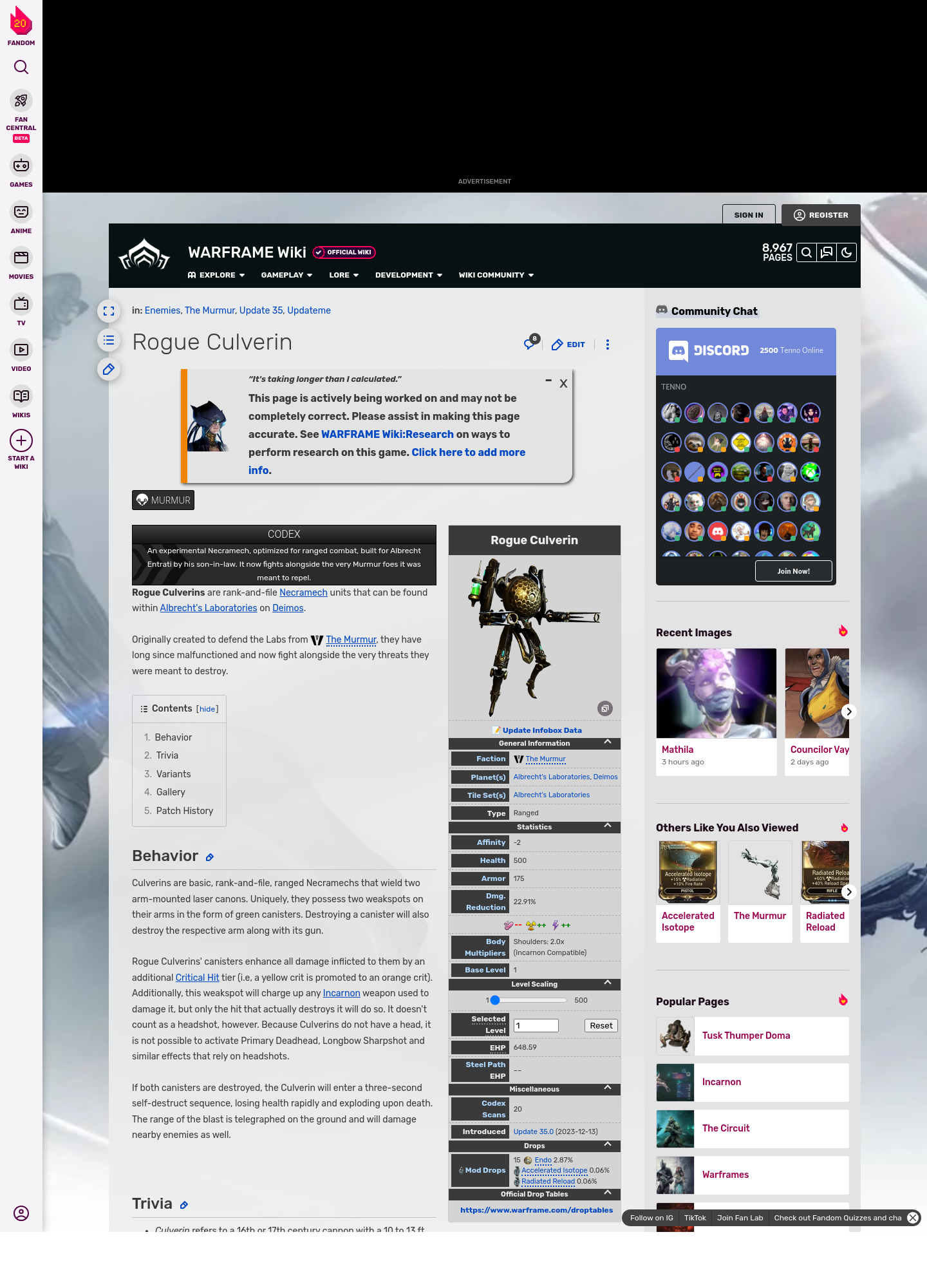
Task: Open the Explore menu
Action: [216, 275]
